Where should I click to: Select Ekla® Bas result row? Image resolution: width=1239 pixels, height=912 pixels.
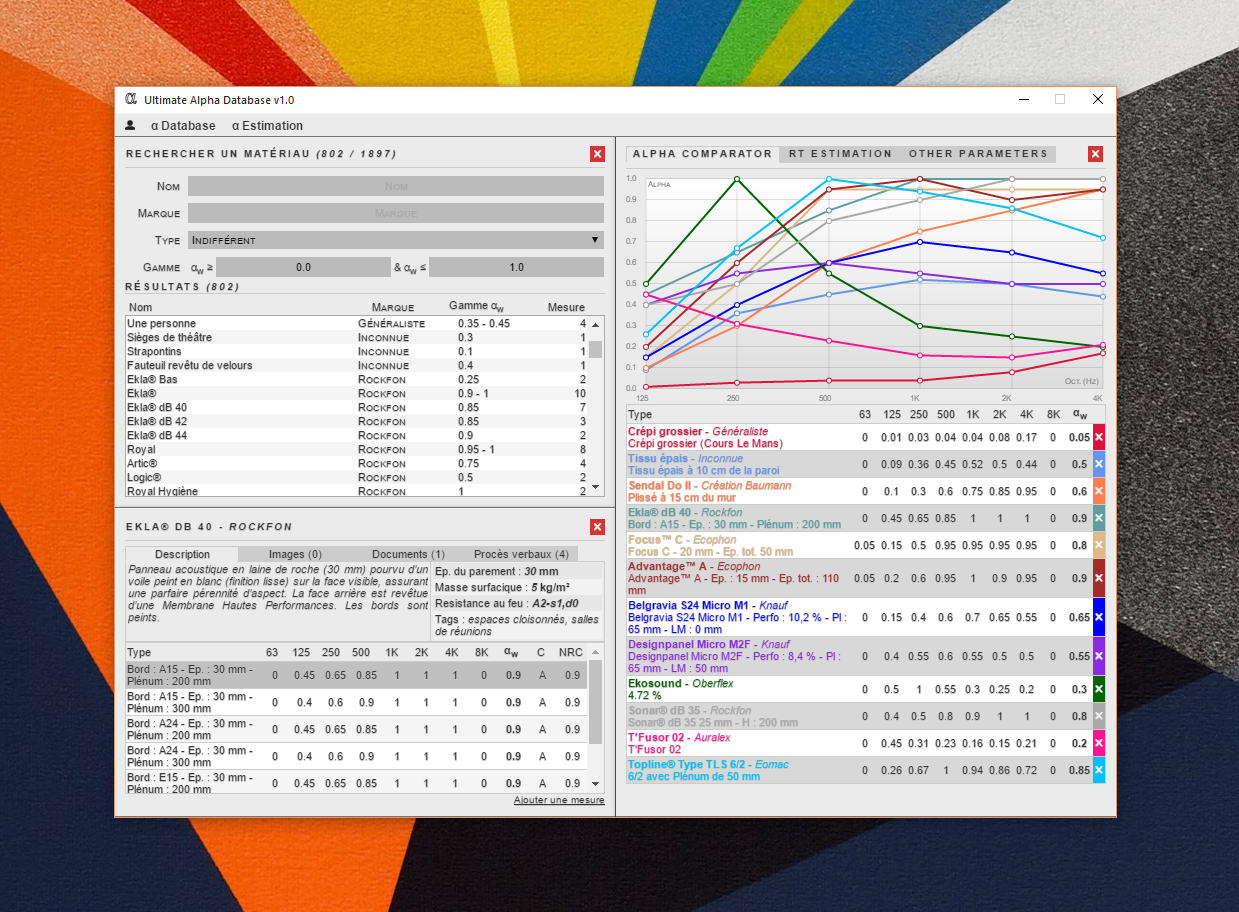[x=357, y=380]
